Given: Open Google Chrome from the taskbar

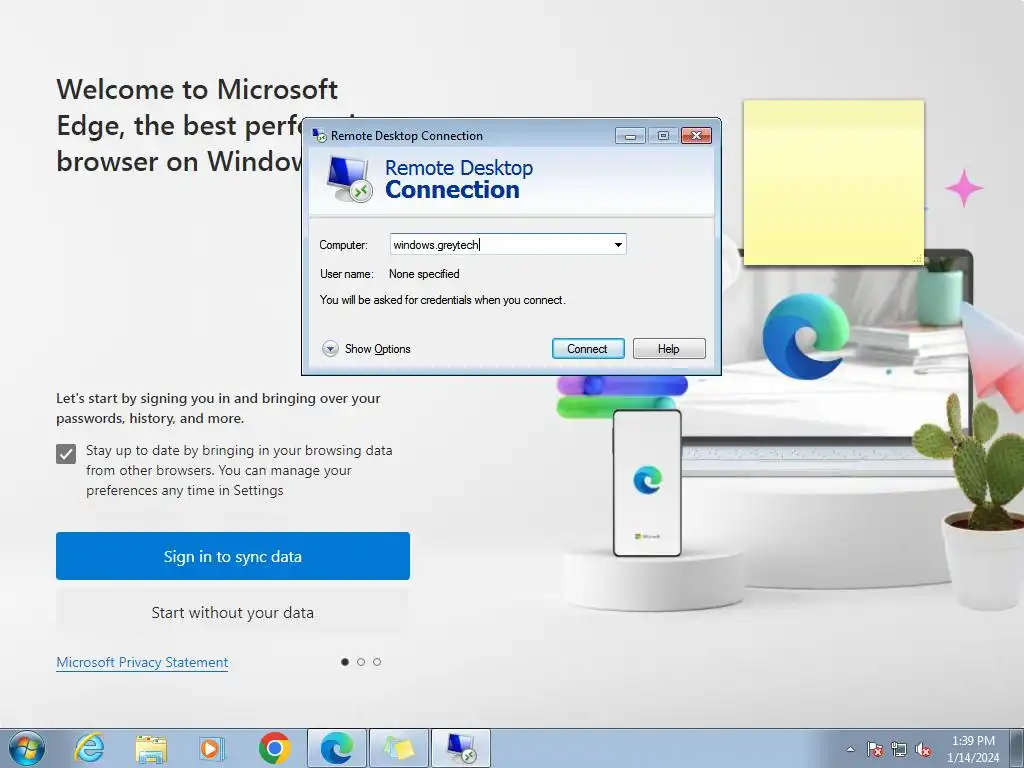Looking at the screenshot, I should tap(274, 748).
